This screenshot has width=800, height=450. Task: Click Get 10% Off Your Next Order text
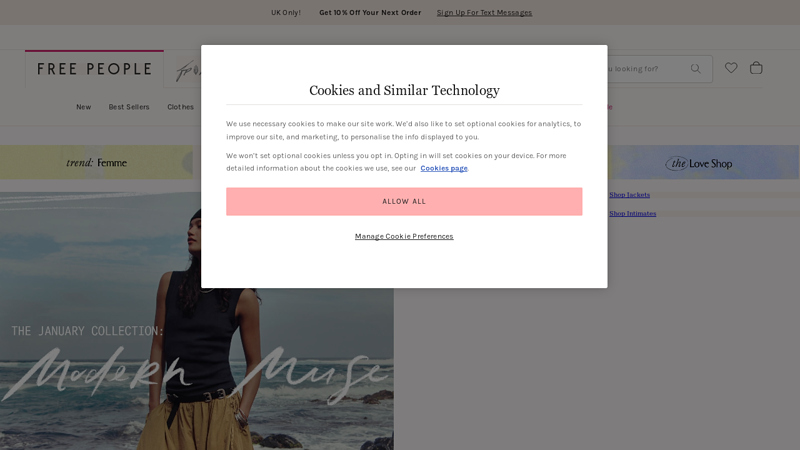point(370,13)
